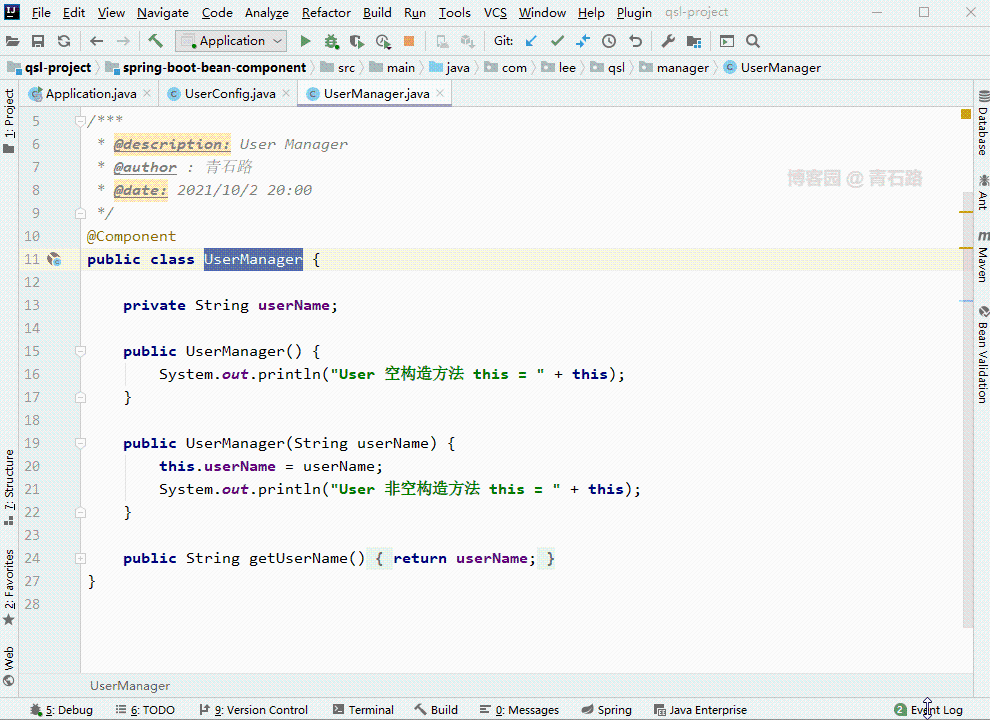Click spring-boot-bean-component breadcrumb
The image size is (990, 720).
pyautogui.click(x=206, y=68)
